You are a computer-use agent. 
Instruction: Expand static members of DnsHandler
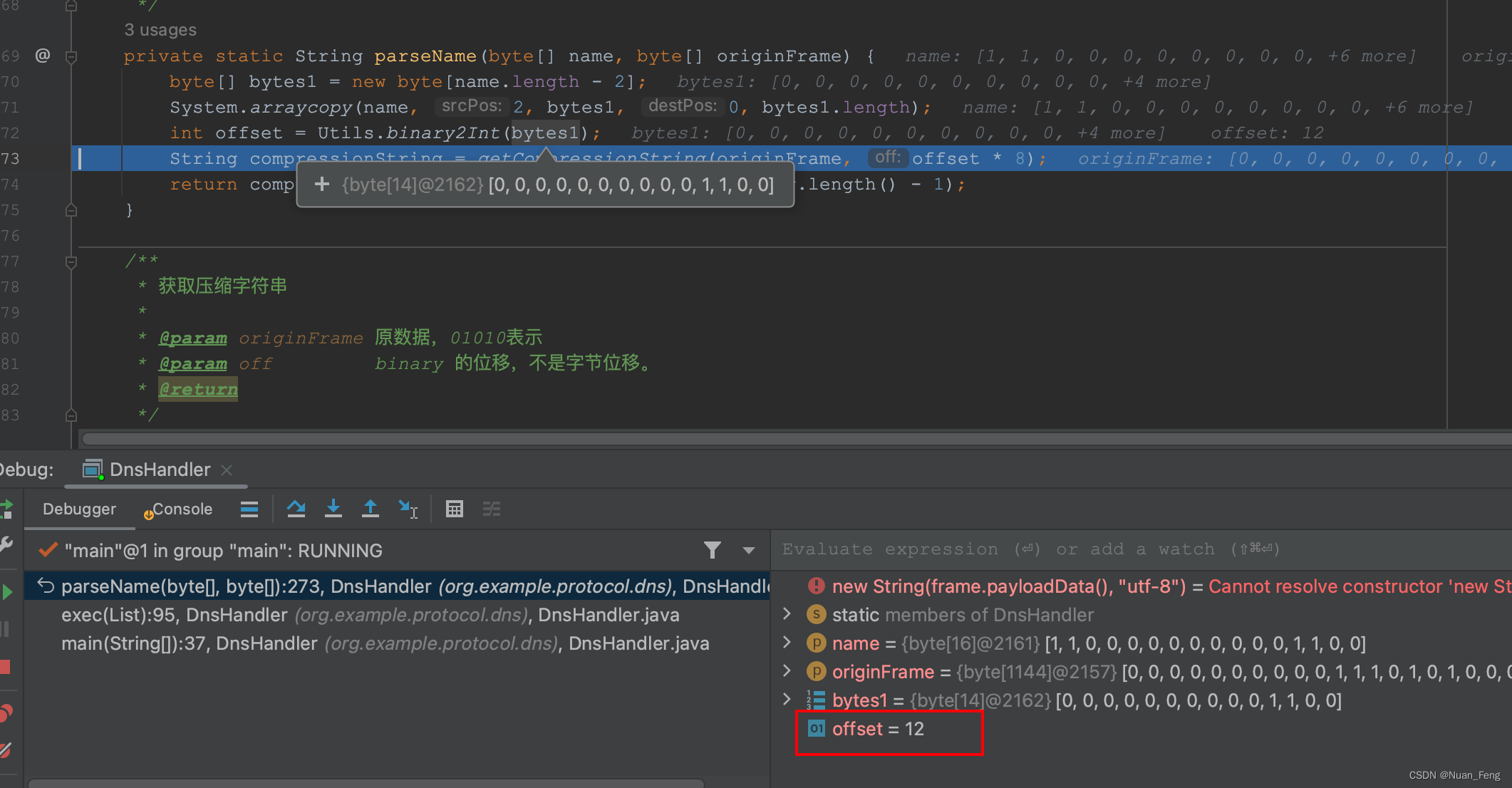tap(787, 614)
